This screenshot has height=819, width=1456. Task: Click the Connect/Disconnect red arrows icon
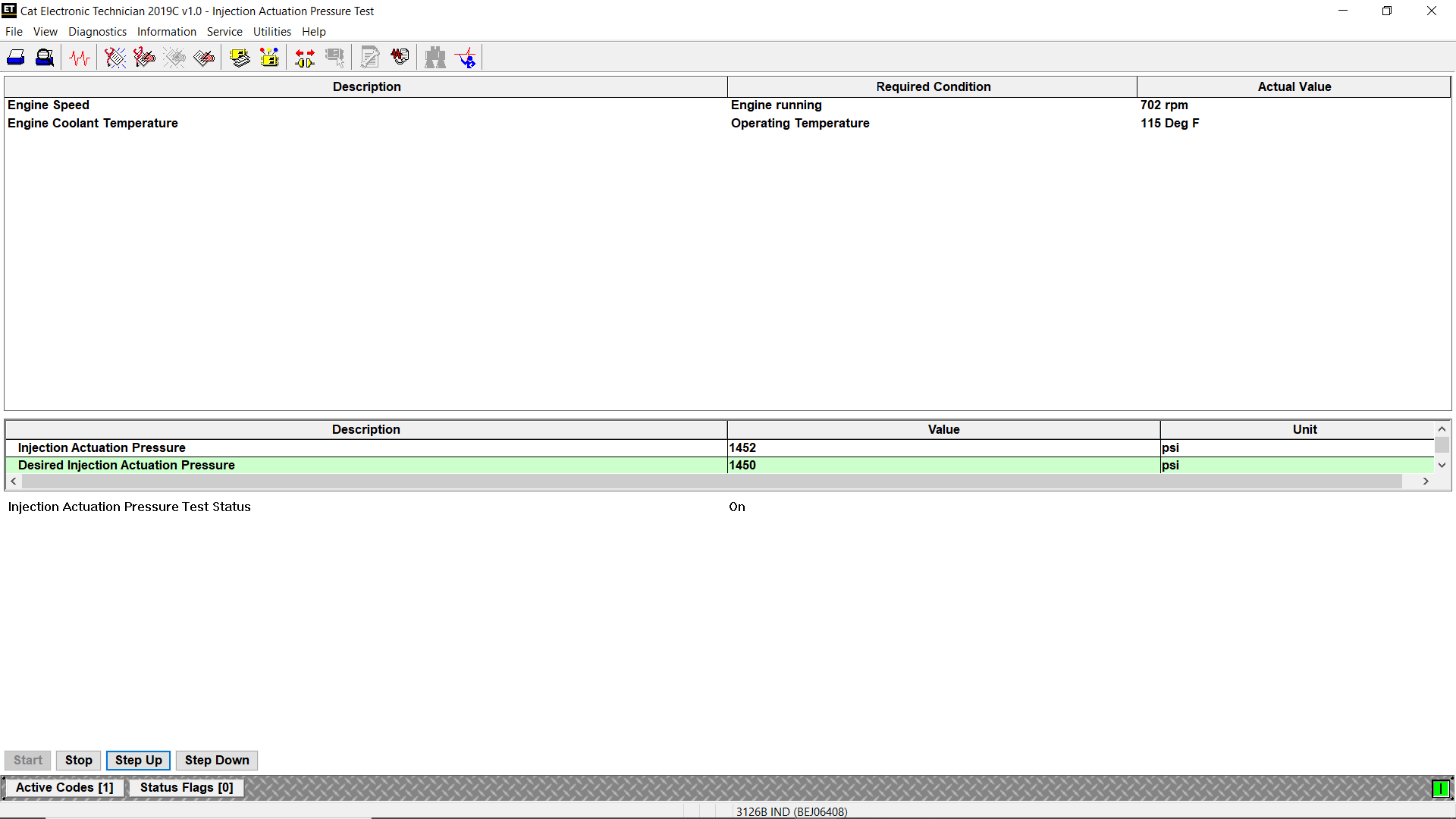pyautogui.click(x=305, y=58)
